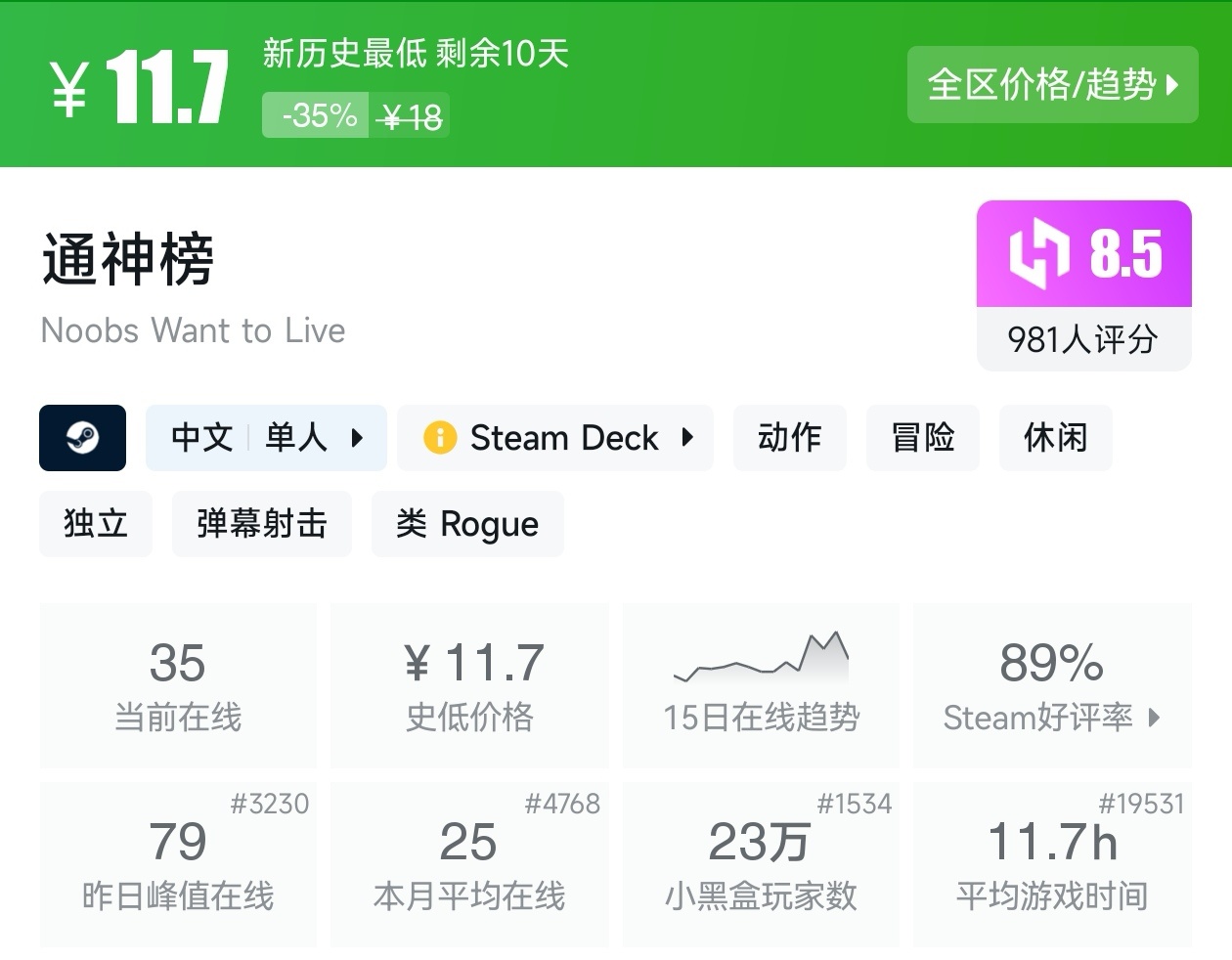Select the 冒险 genre tag

tap(922, 438)
